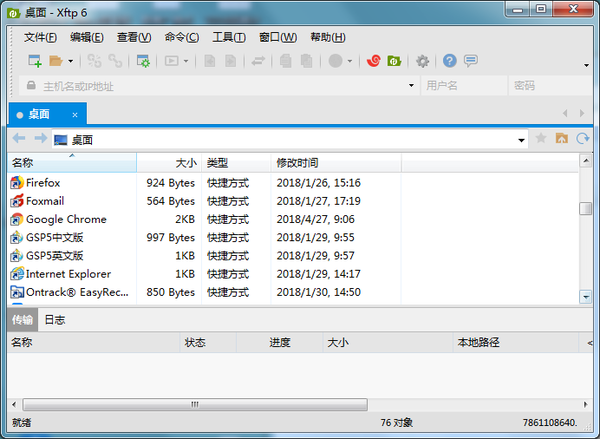Click the greyed Copy toolbar icon
The width and height of the screenshot is (600, 439).
pyautogui.click(x=285, y=61)
